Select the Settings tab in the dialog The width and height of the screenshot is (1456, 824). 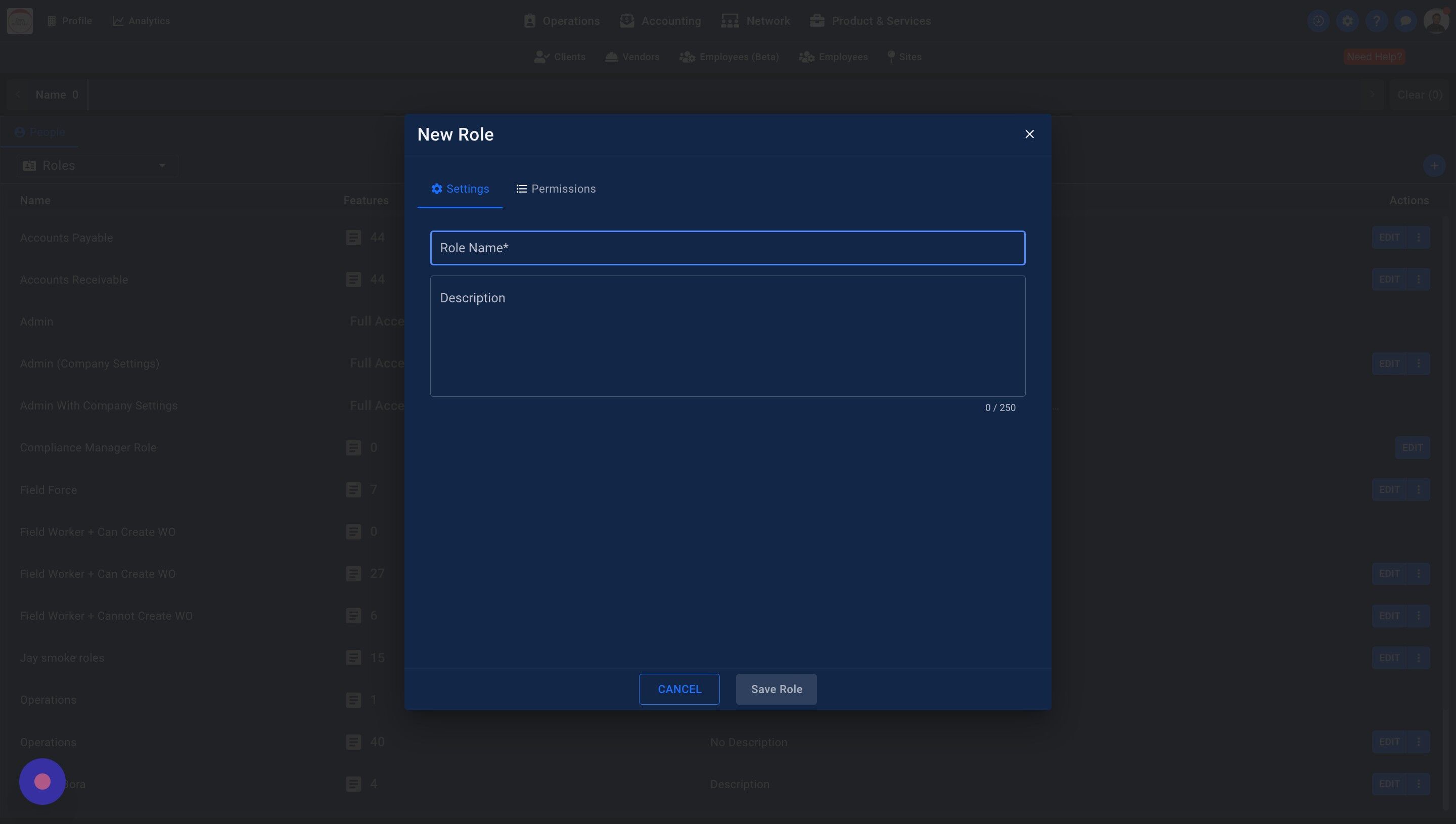pos(460,189)
